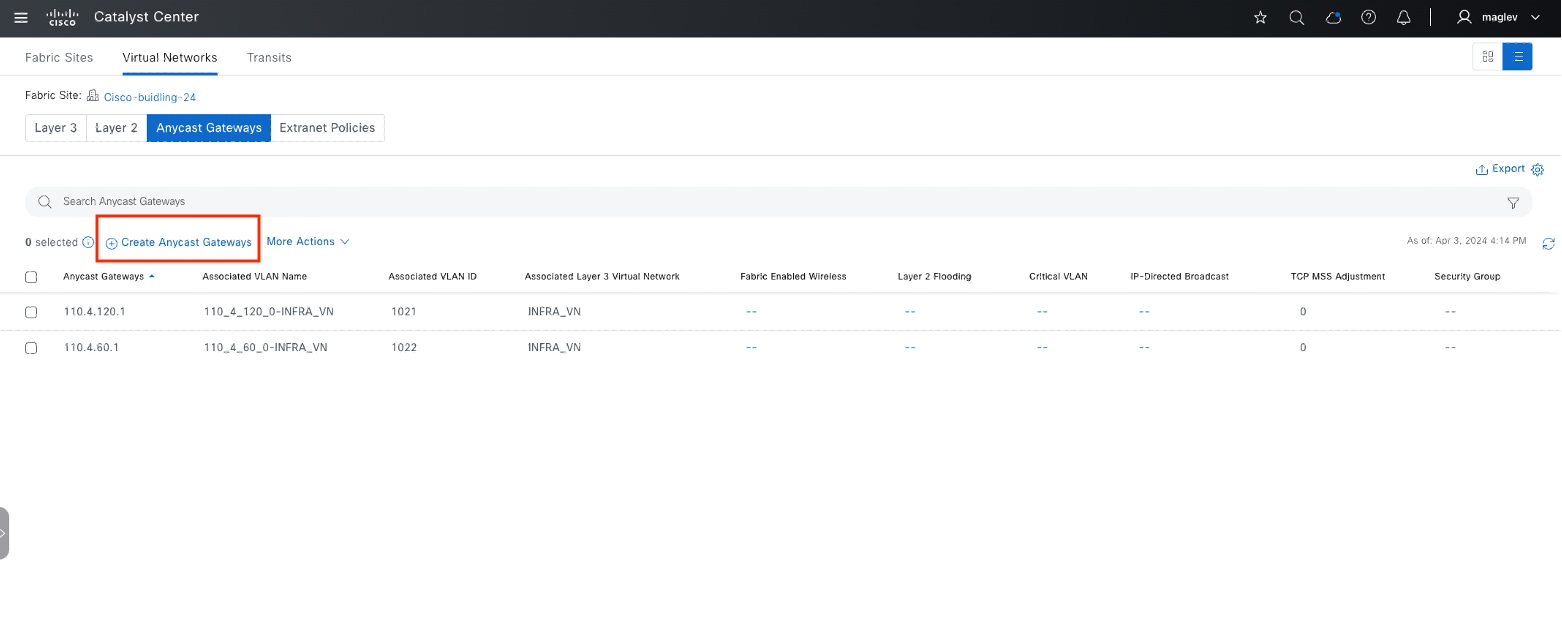
Task: Expand the More Actions dropdown
Action: (308, 242)
